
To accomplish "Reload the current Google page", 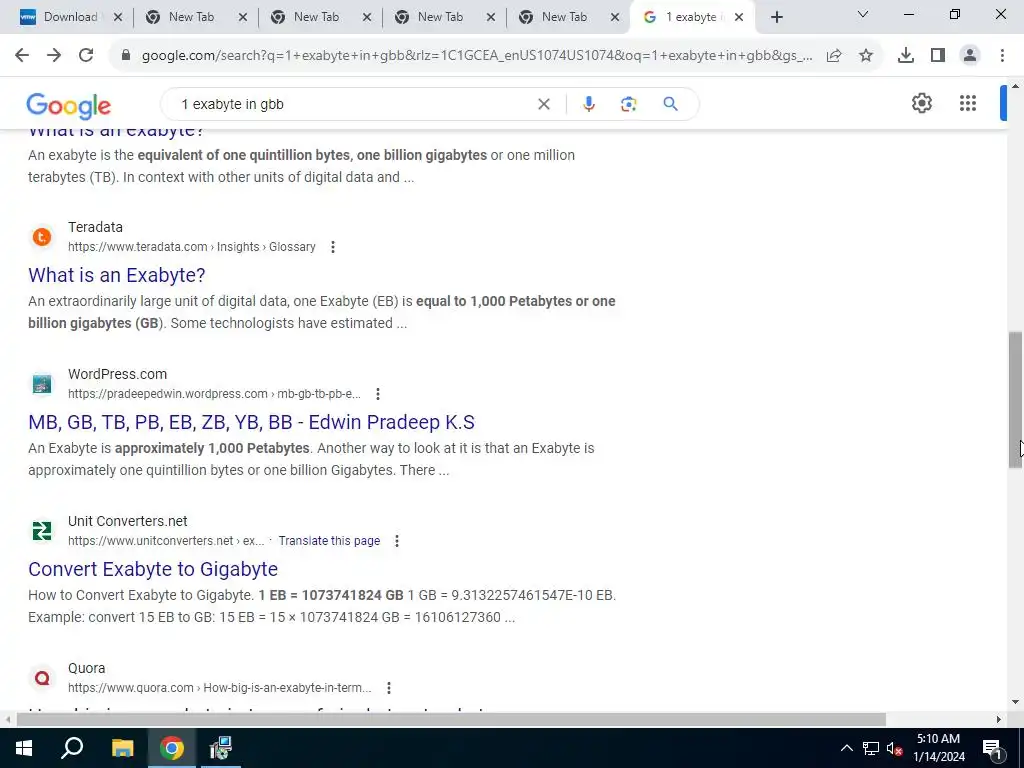I will [x=86, y=56].
